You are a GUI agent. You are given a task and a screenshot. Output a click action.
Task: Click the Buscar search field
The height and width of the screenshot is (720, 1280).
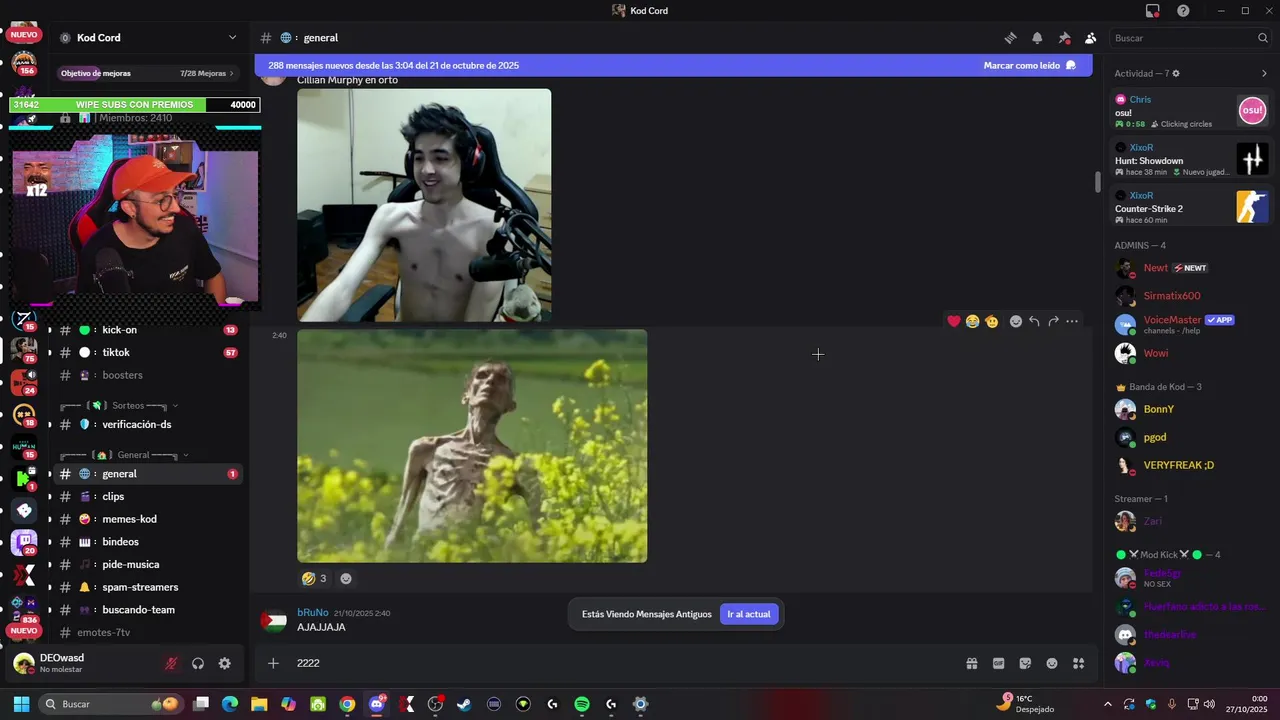coord(1190,38)
